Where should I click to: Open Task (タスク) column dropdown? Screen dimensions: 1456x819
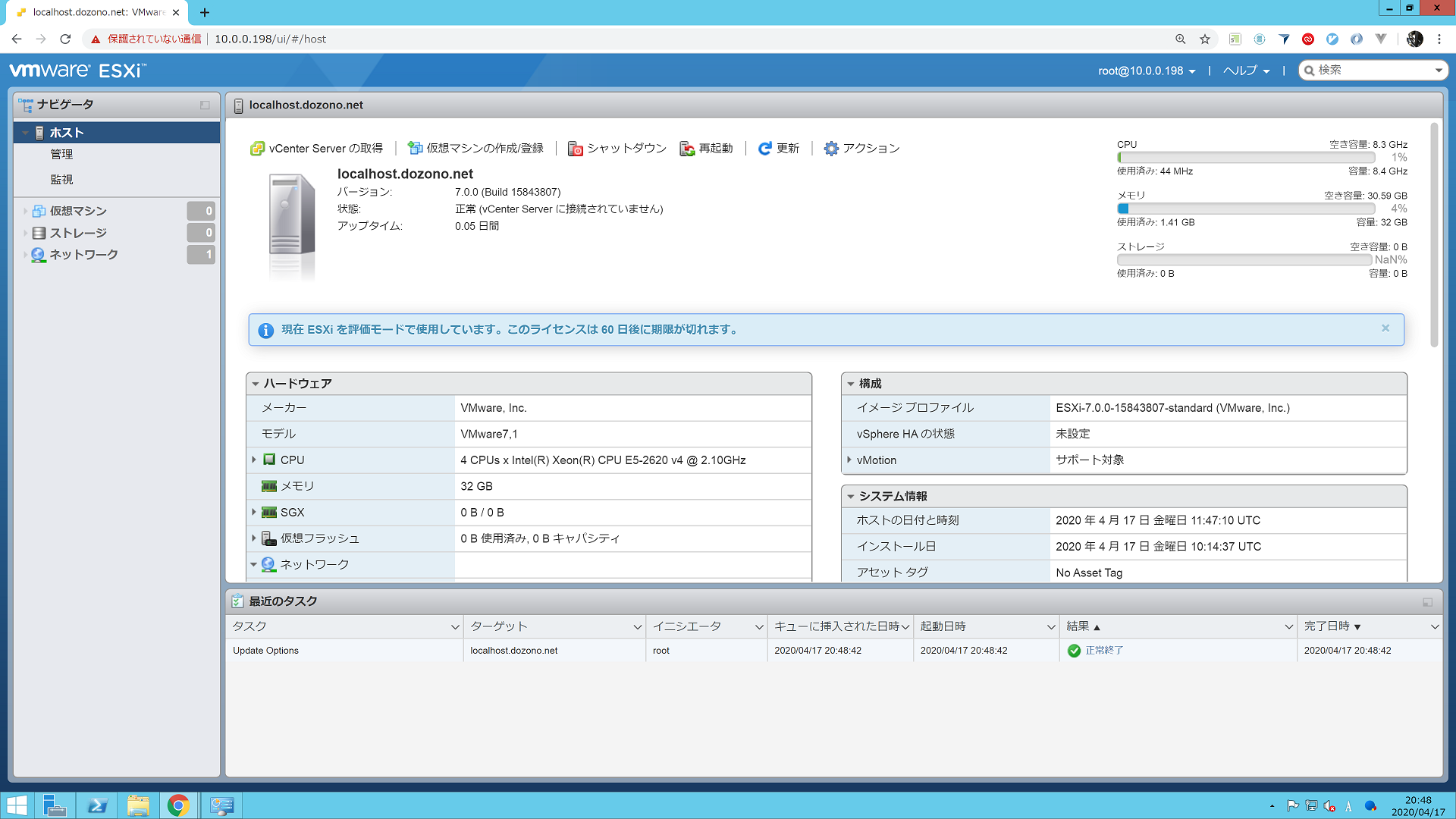455,627
